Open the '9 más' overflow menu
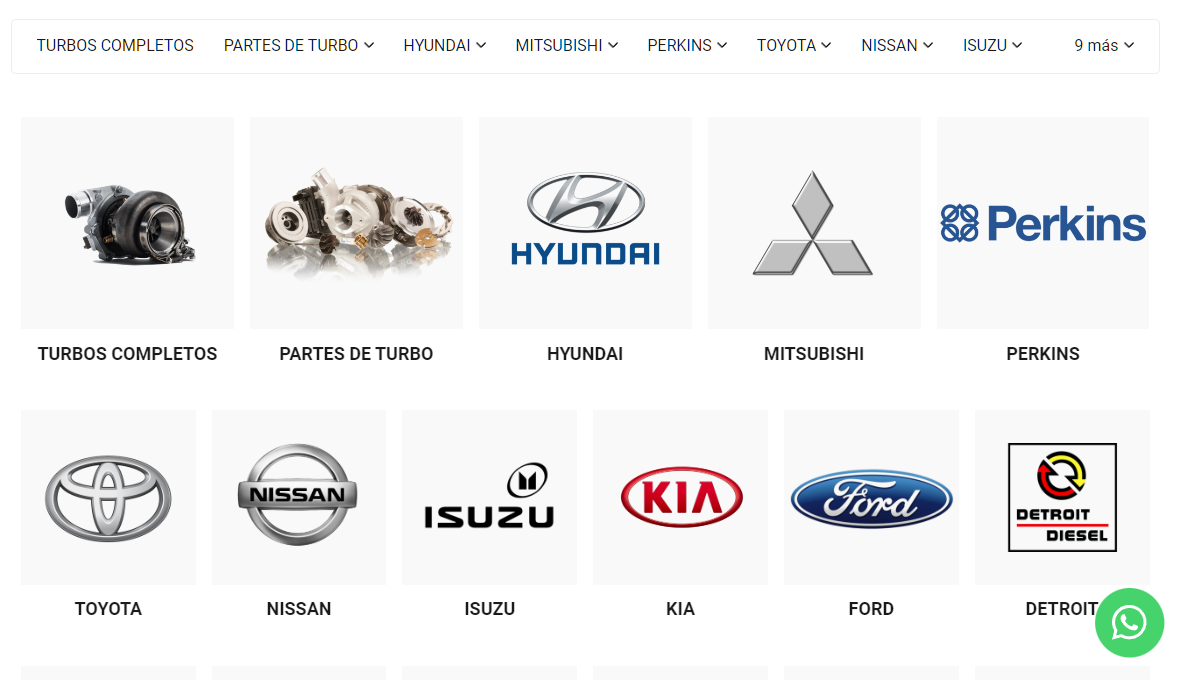Screen dimensions: 1197x680 [1104, 46]
